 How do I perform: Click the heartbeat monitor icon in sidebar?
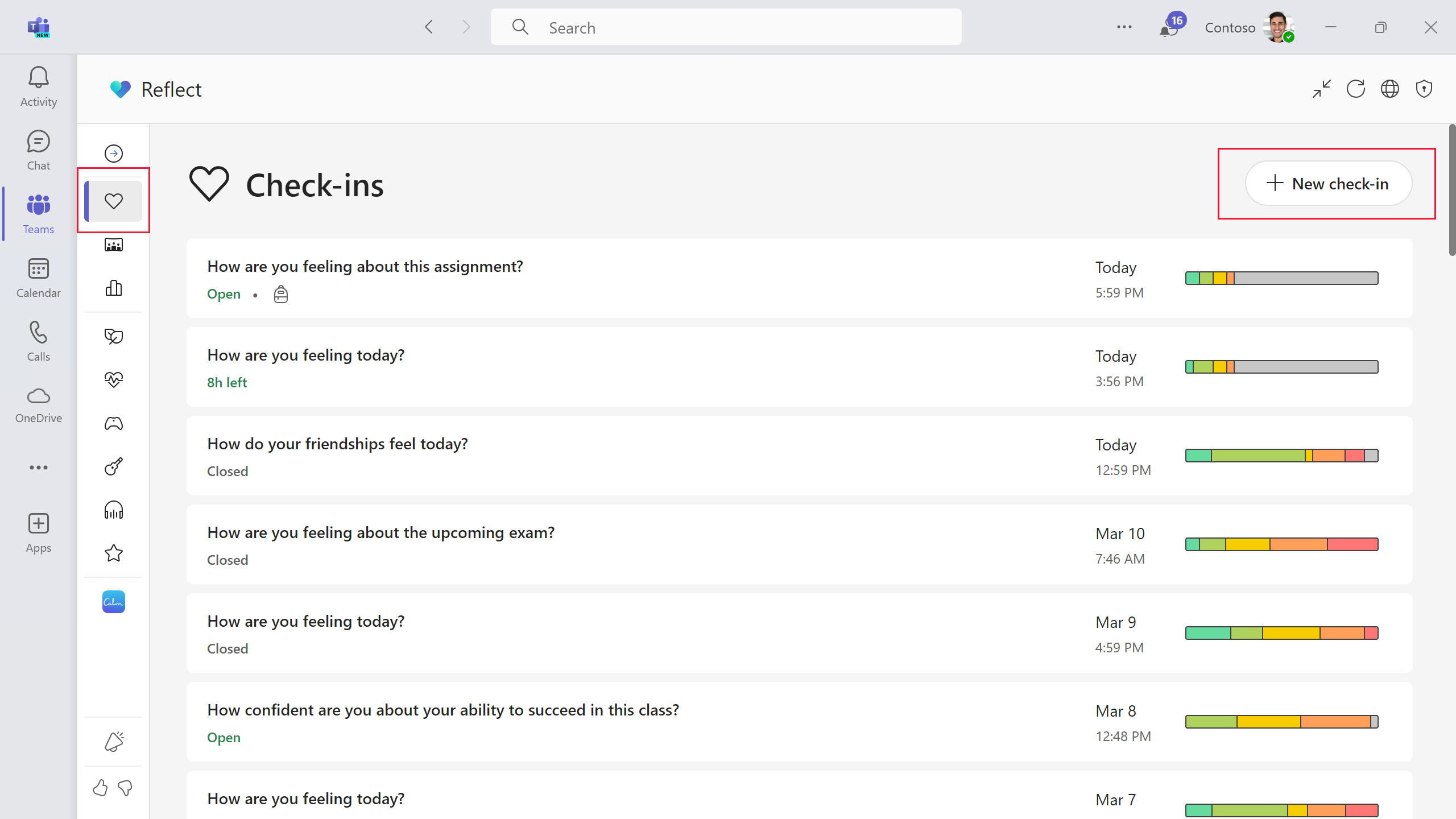114,379
